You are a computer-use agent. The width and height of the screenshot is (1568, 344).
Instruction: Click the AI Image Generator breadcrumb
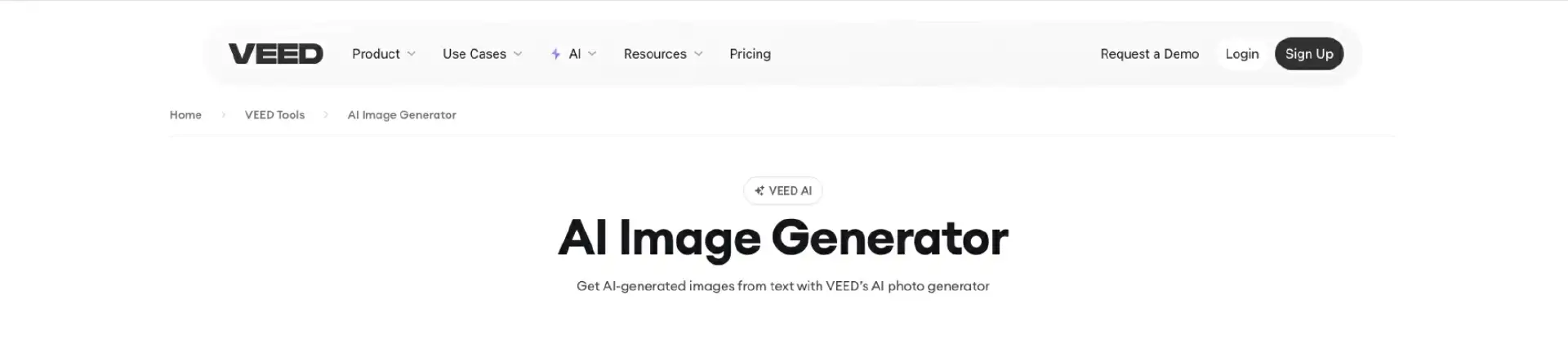[402, 115]
